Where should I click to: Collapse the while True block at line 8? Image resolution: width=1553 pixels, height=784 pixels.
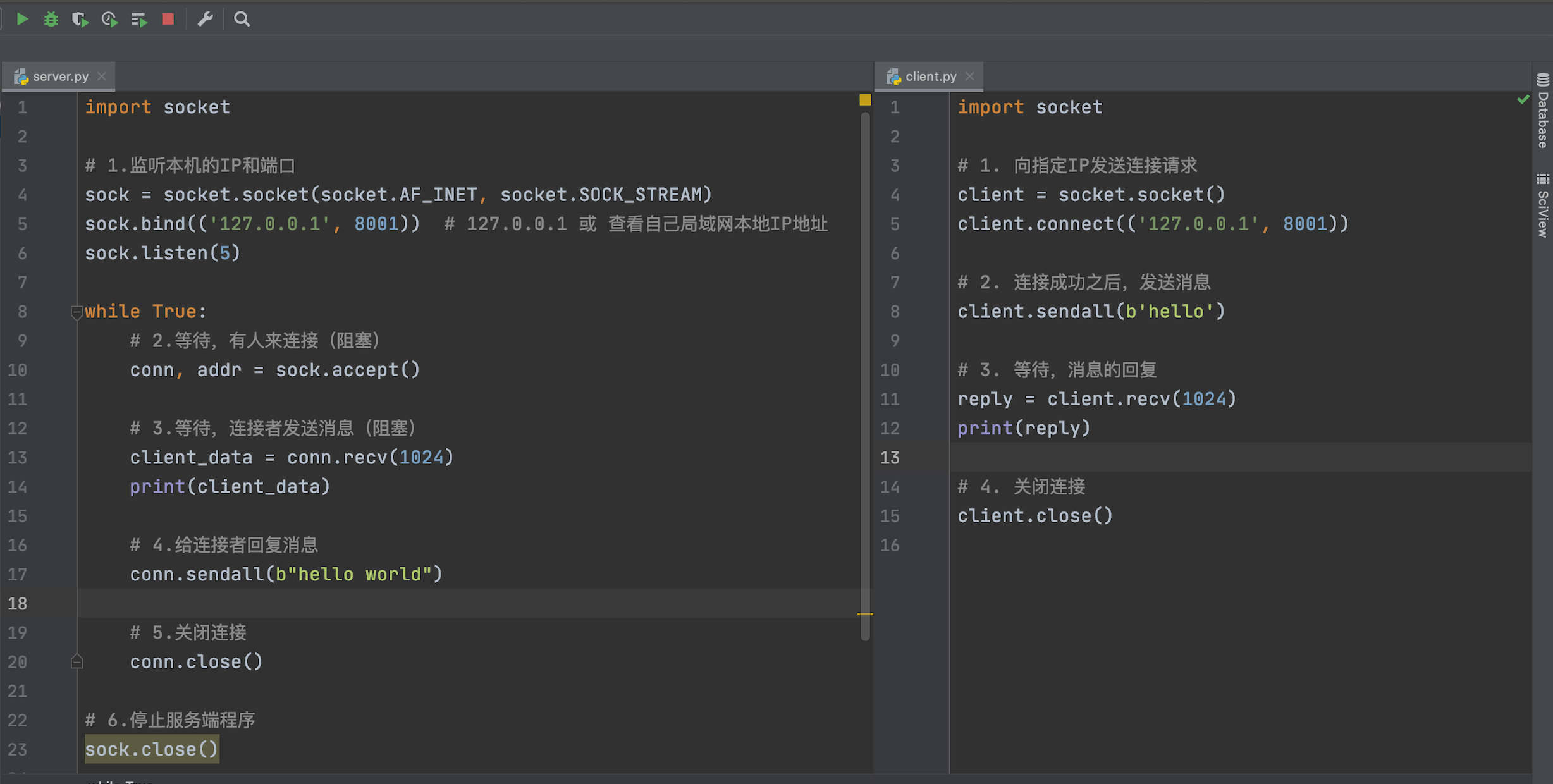click(77, 312)
